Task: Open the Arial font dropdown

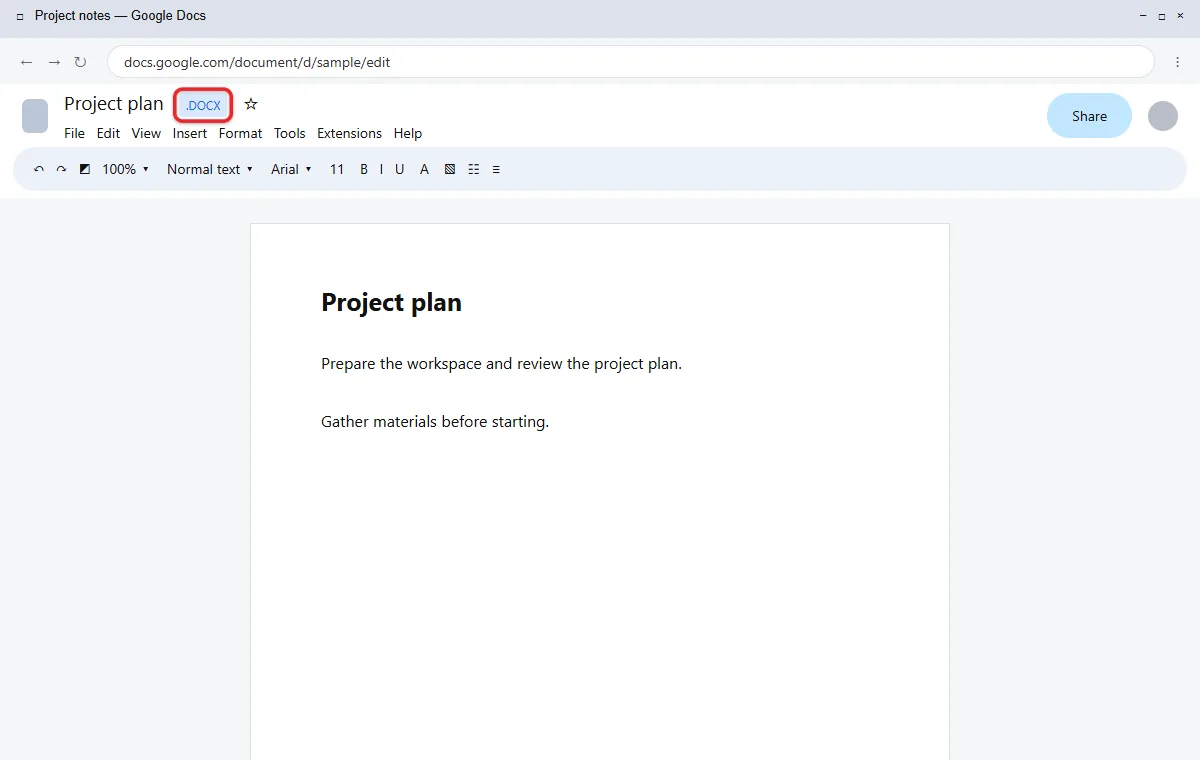Action: (291, 169)
